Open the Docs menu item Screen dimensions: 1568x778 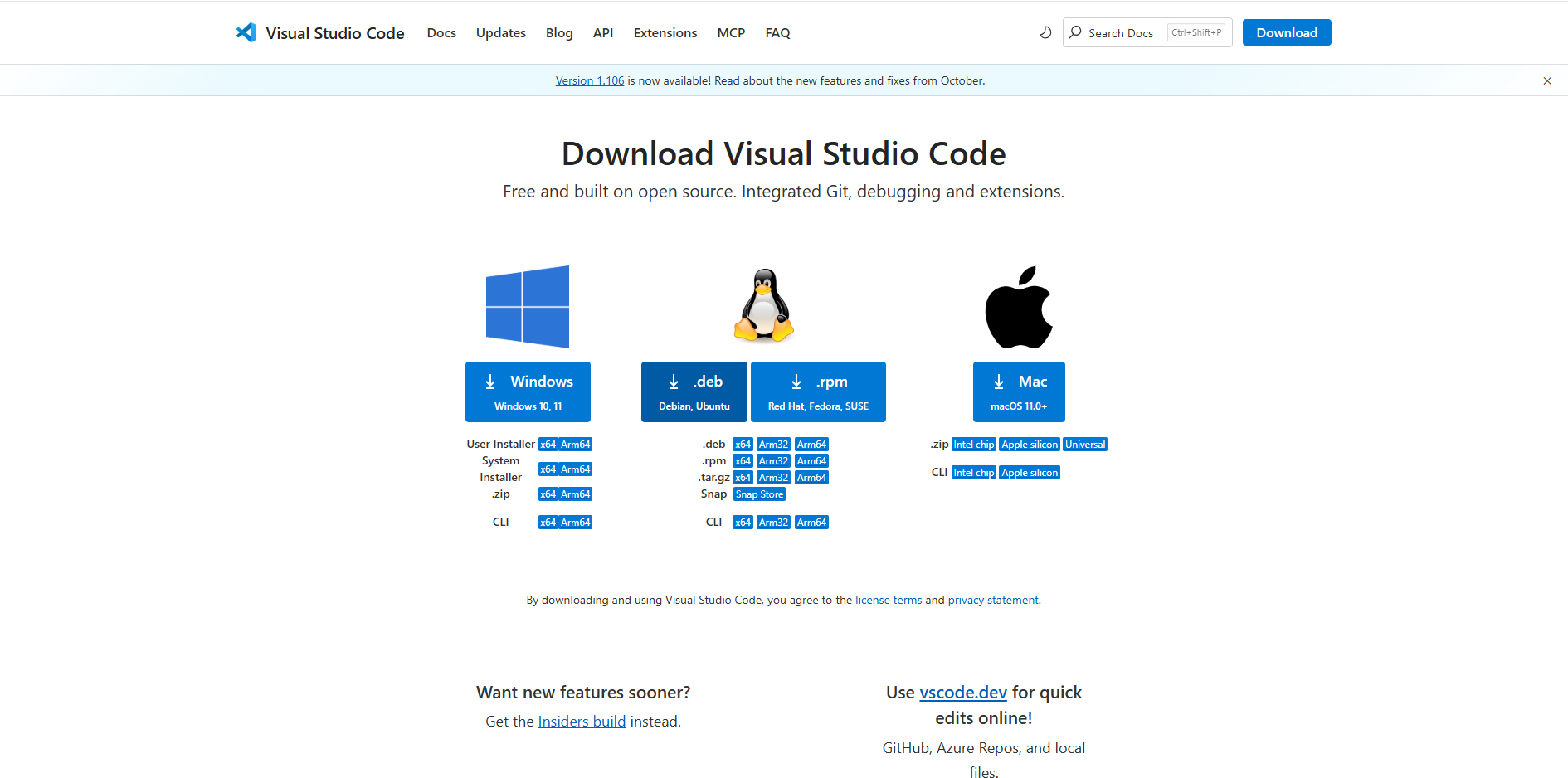[x=441, y=33]
